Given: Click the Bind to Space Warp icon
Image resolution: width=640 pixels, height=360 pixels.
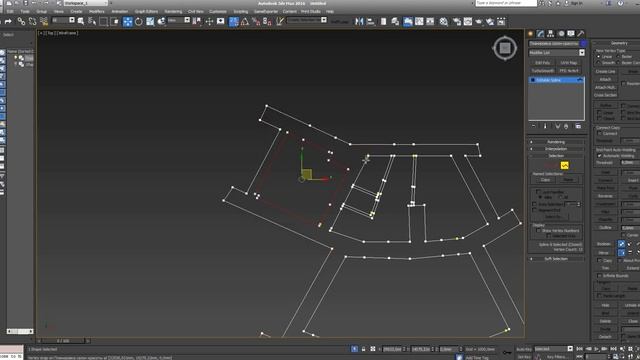Looking at the screenshot, I should pos(44,22).
